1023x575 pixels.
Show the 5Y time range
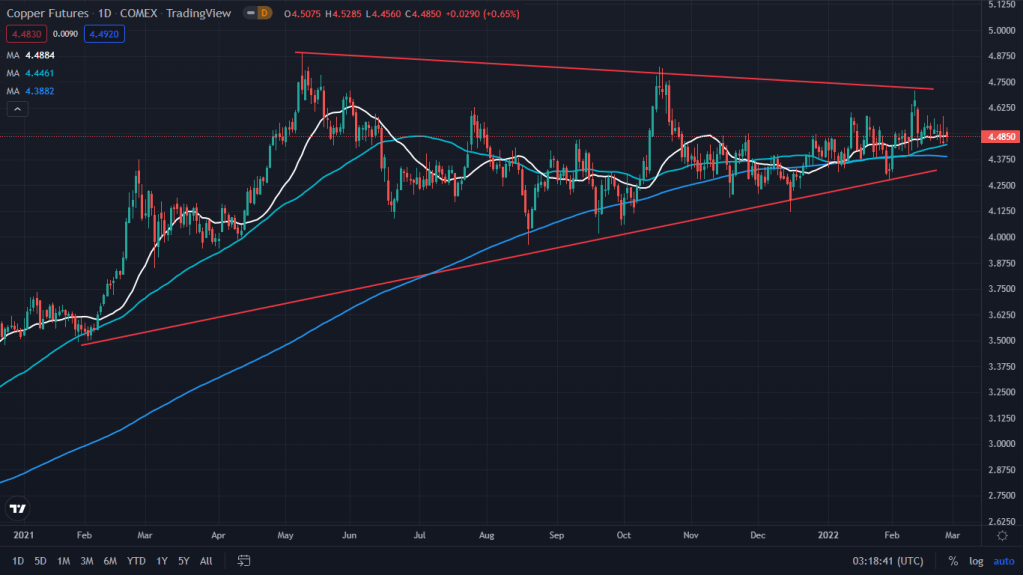183,561
